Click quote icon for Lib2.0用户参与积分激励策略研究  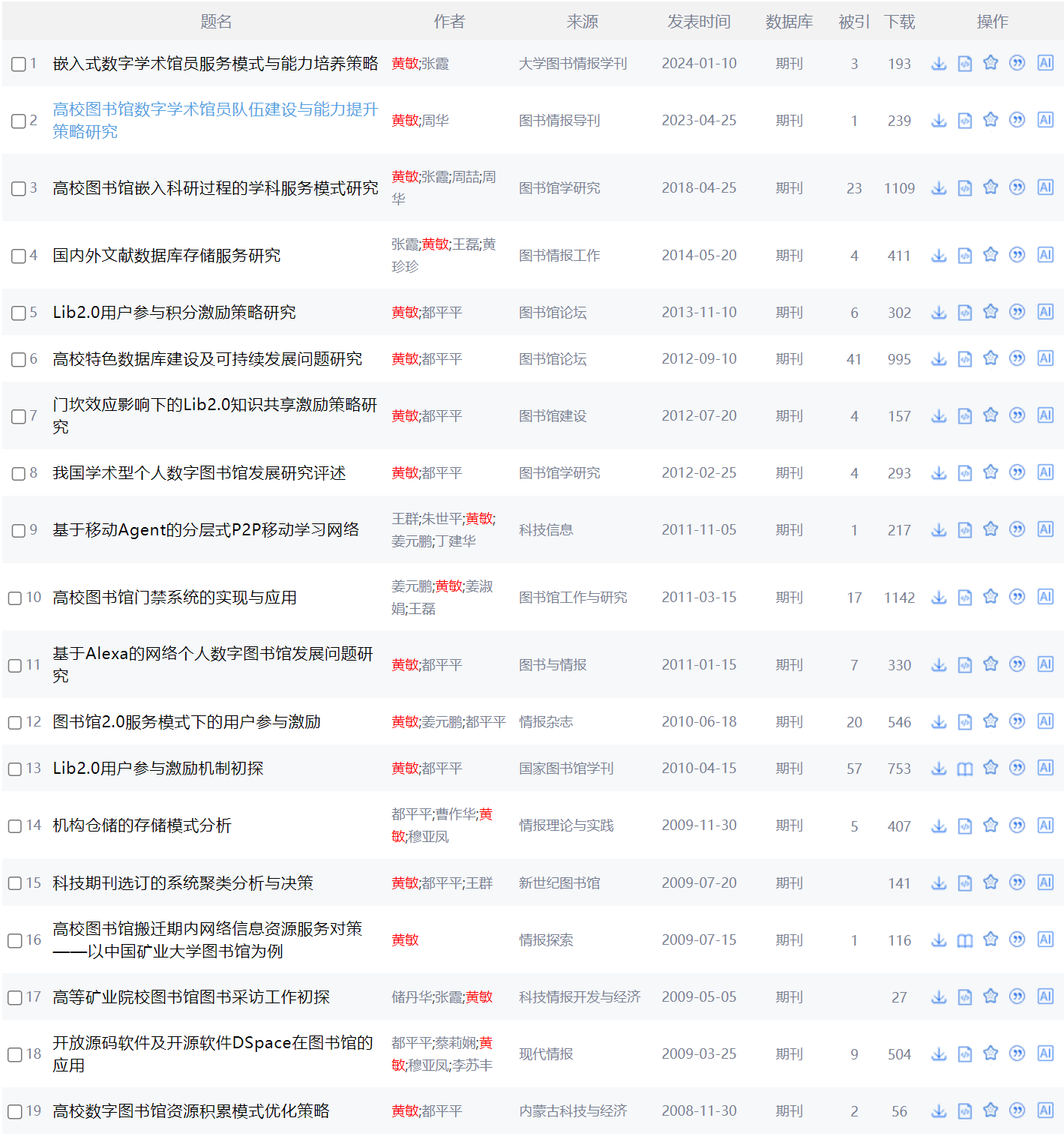[x=1017, y=312]
